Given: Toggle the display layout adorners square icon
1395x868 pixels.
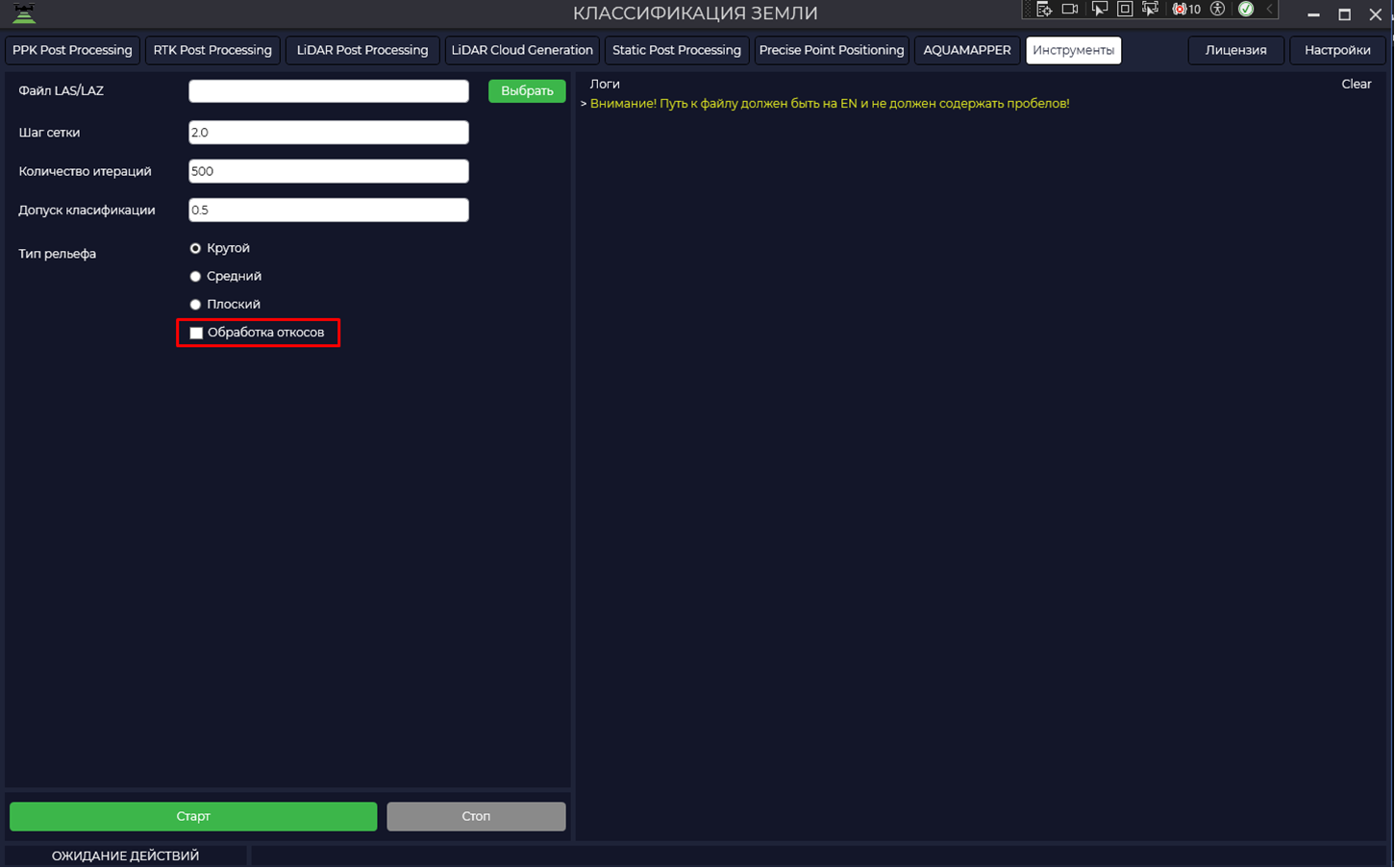Looking at the screenshot, I should pos(1125,10).
